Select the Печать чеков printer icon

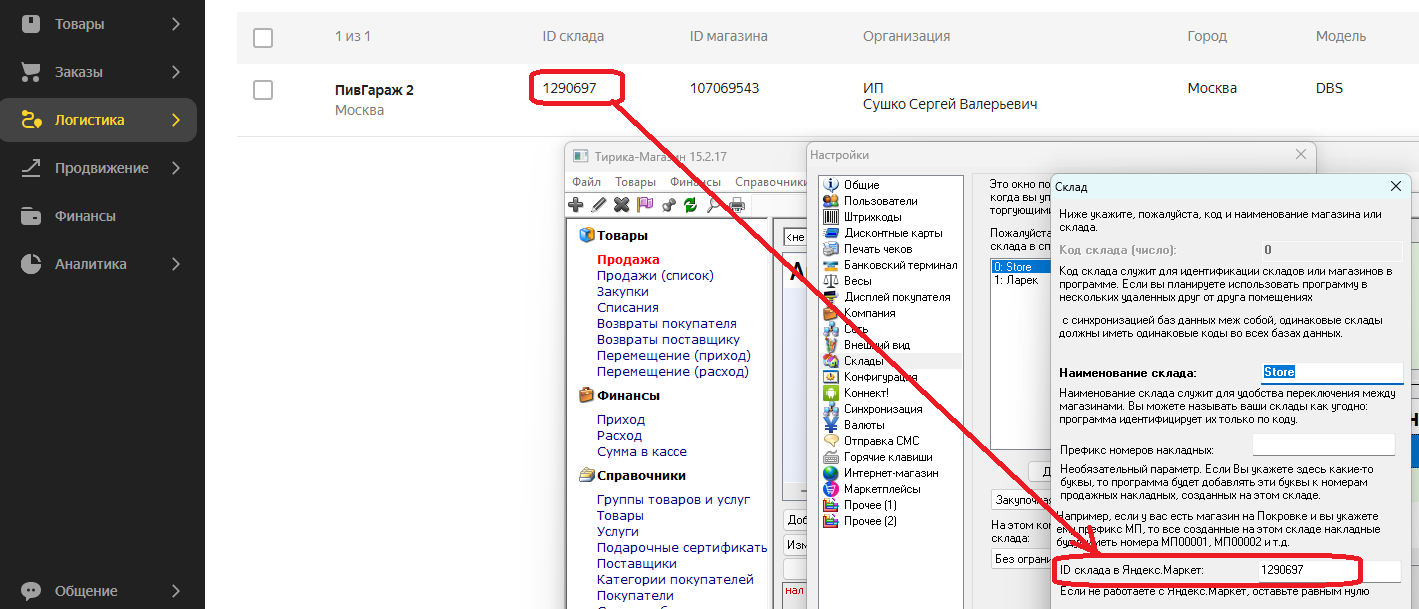[831, 249]
